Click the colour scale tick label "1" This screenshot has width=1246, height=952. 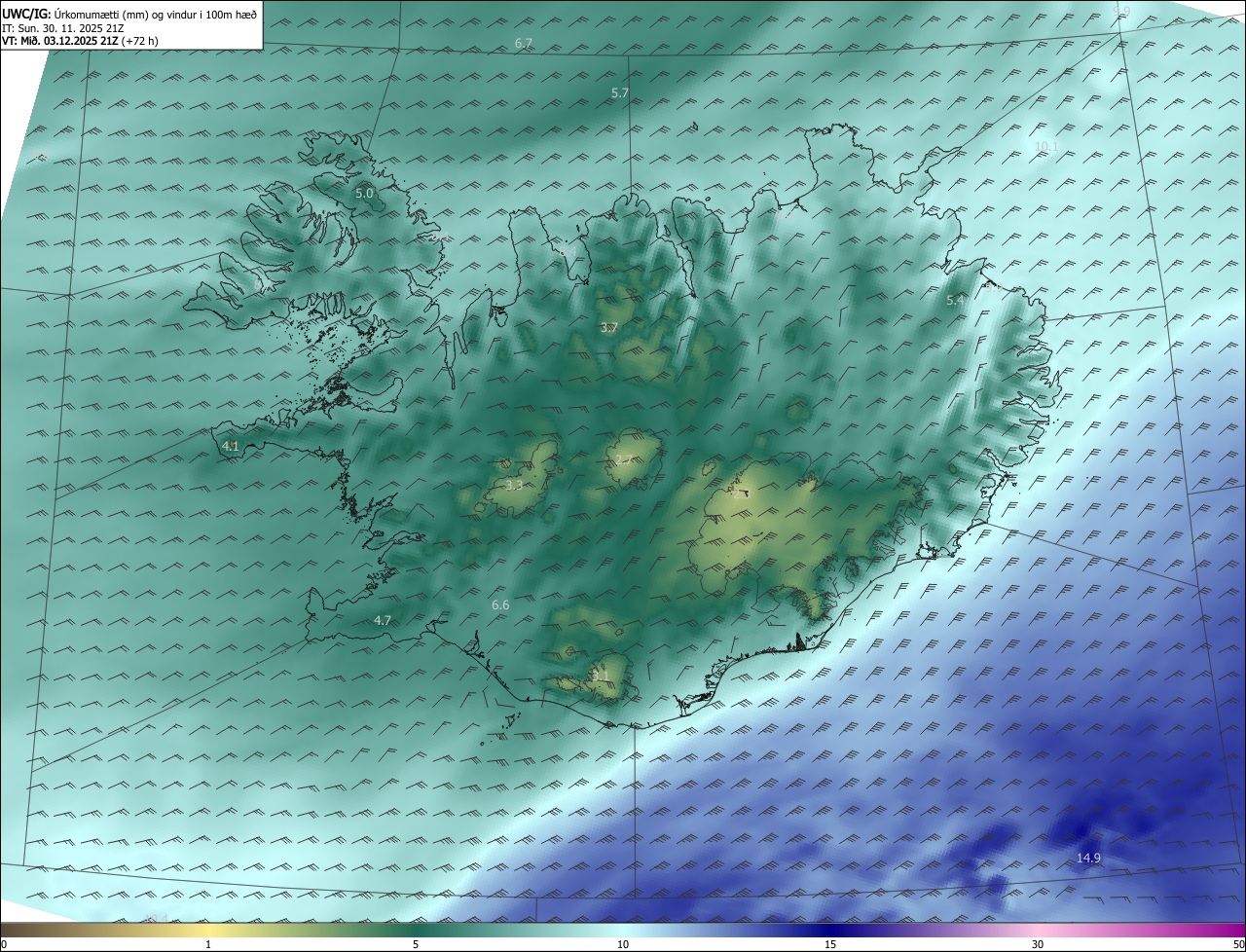point(208,945)
